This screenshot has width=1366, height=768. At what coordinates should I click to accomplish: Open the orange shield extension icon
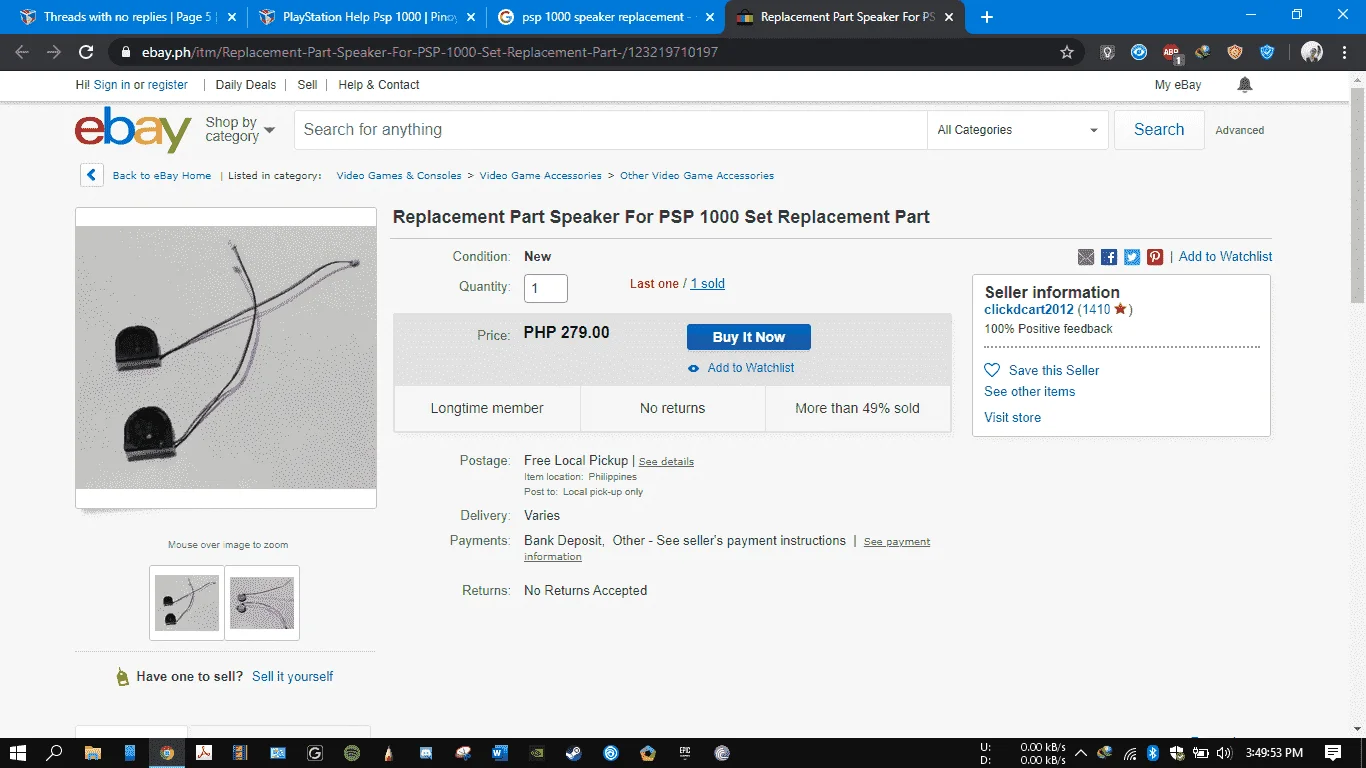1235,52
